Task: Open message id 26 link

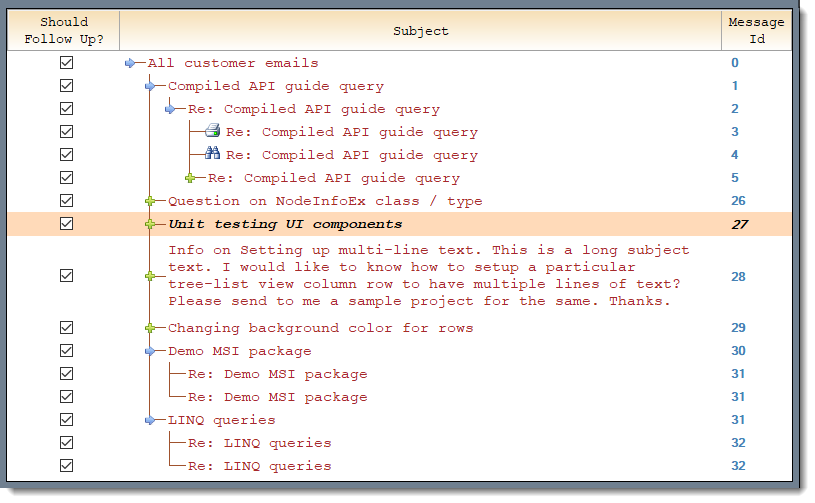Action: coord(738,201)
